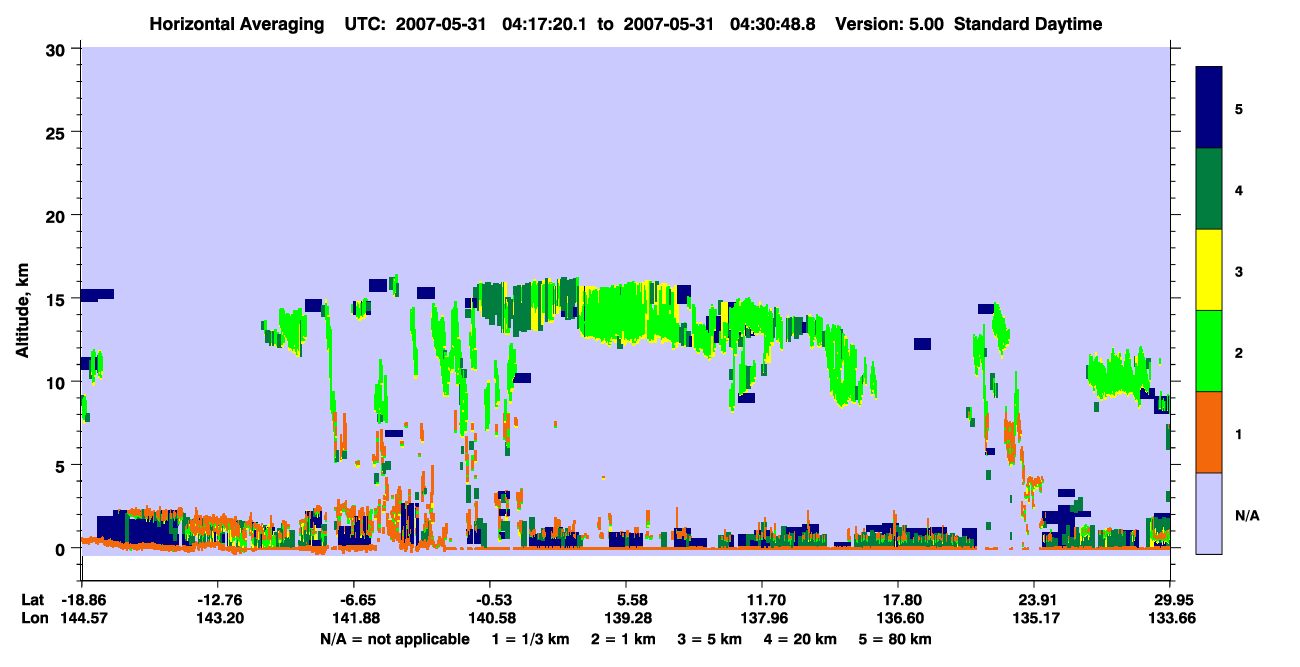Click the 'Lon' row label
This screenshot has height=667, width=1300.
tap(33, 618)
